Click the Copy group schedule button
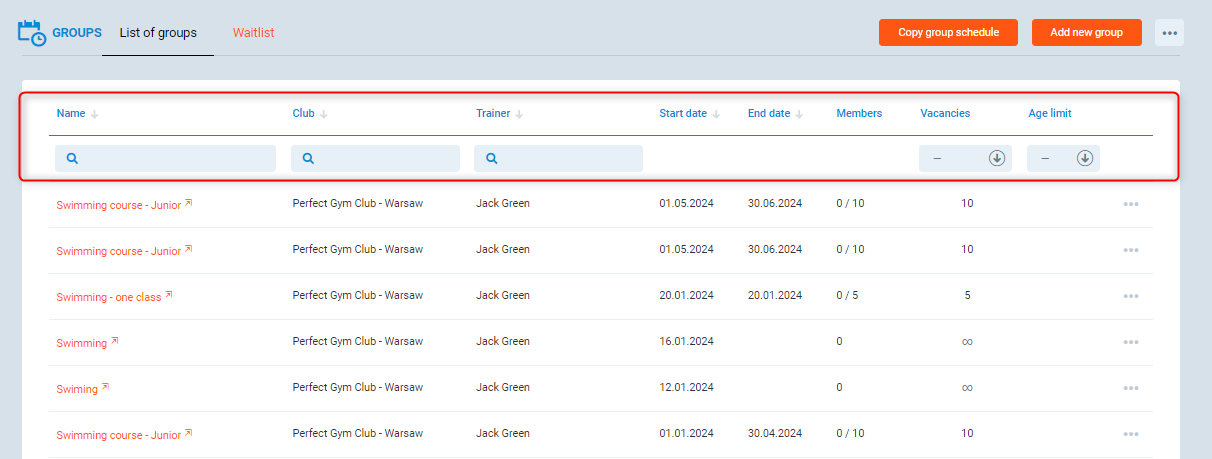Screen dimensions: 1212x459 pos(948,33)
